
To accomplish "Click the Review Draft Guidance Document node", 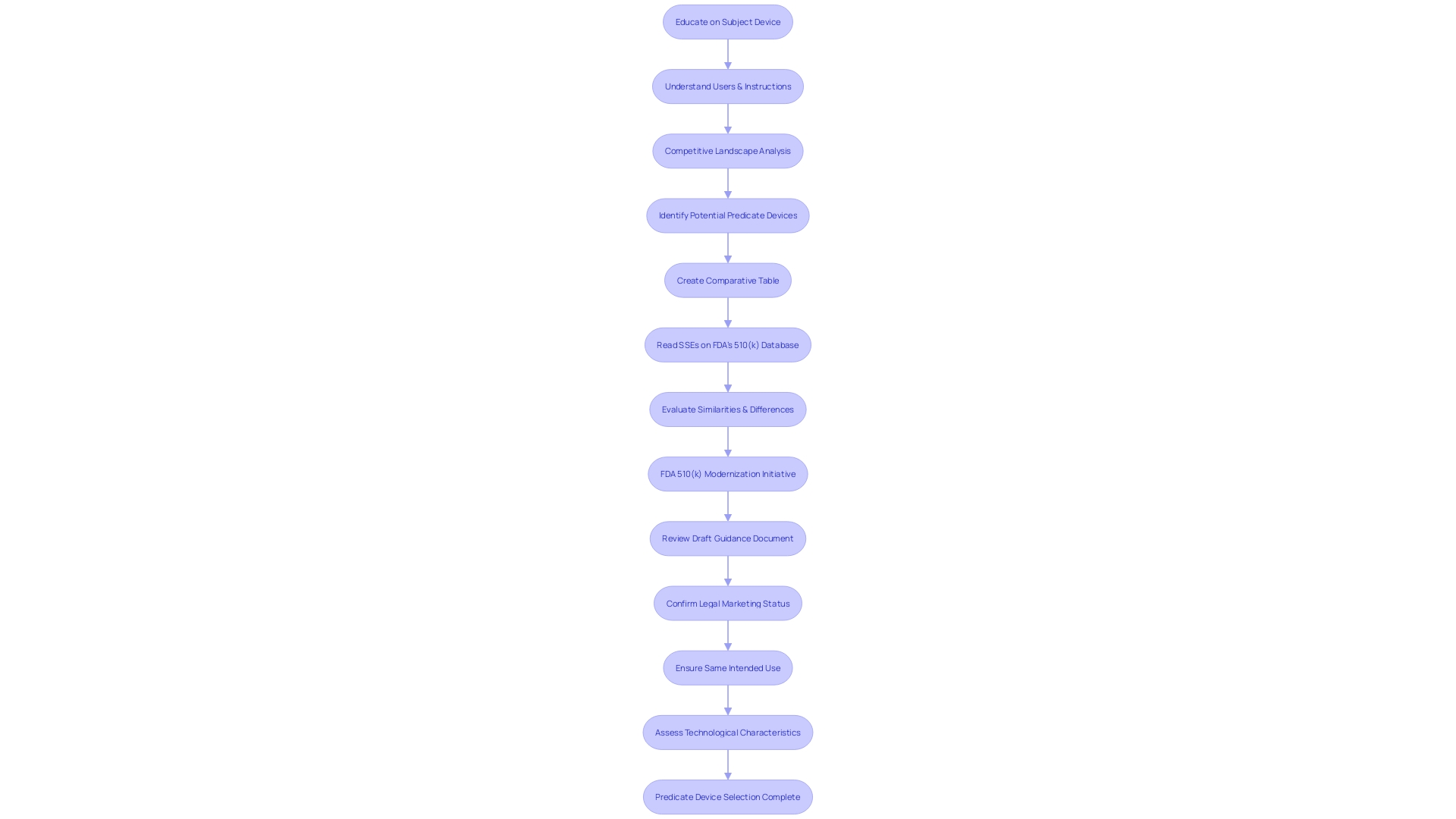I will (x=727, y=538).
